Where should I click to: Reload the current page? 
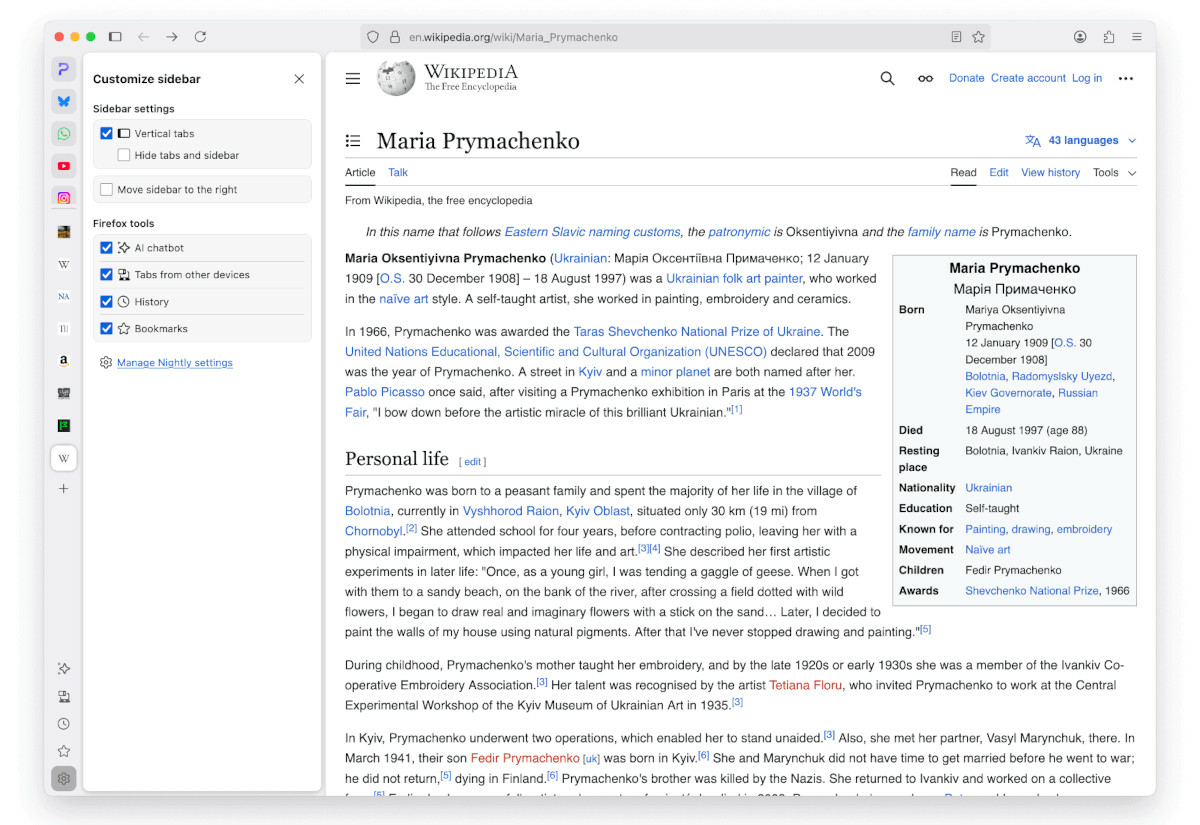click(200, 37)
